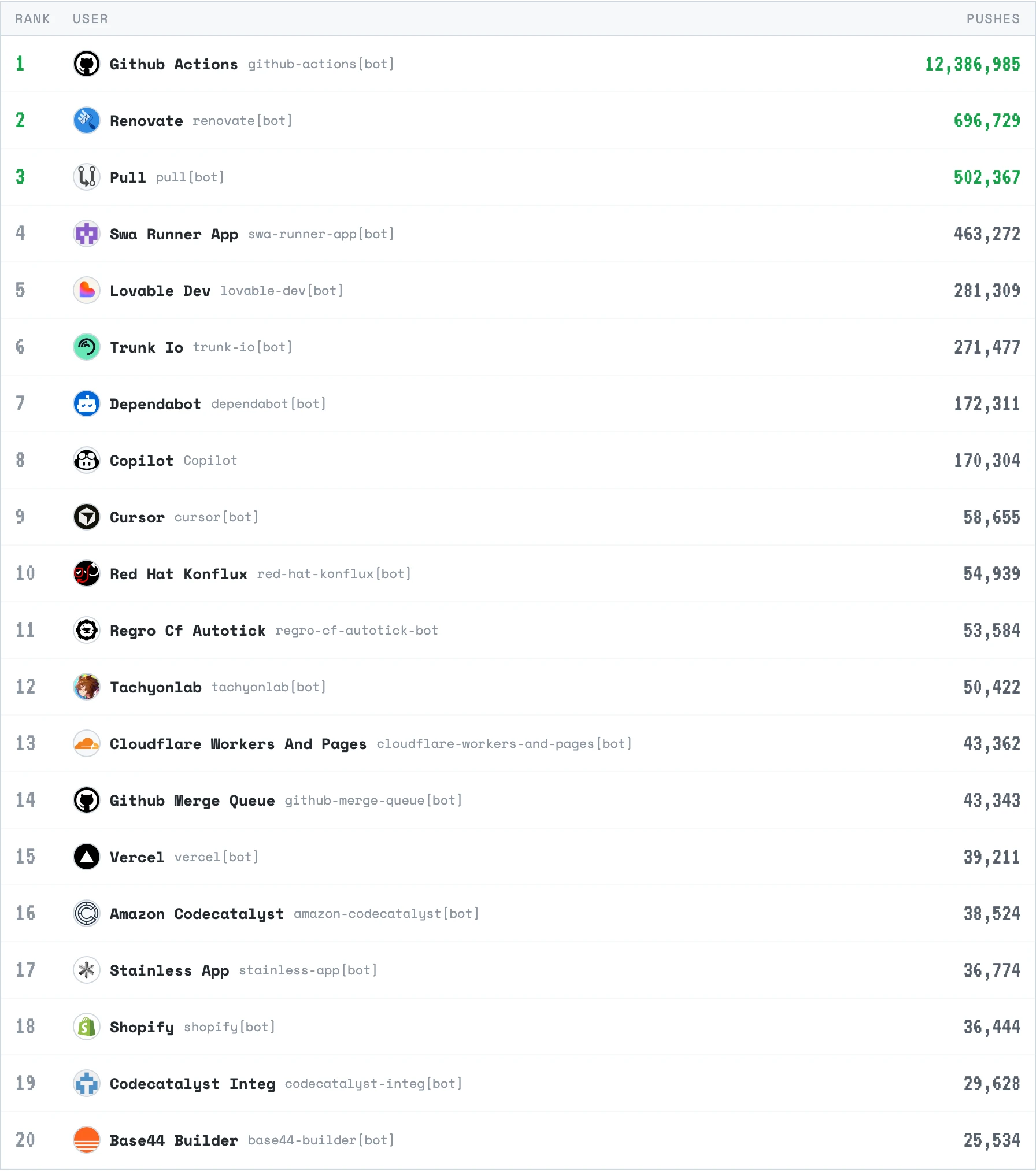This screenshot has width=1036, height=1171.
Task: Click the Copilot avatar icon
Action: click(87, 460)
